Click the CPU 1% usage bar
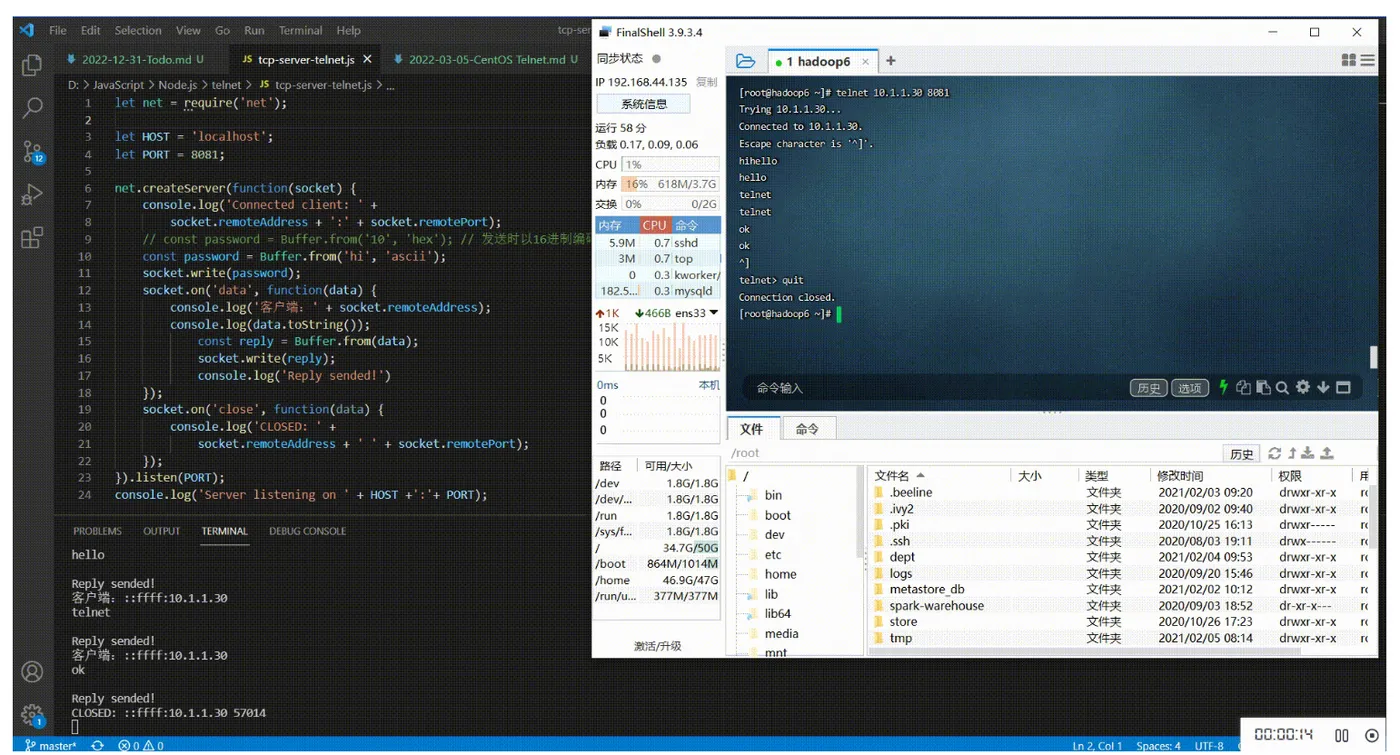1400x755 pixels. pos(670,164)
